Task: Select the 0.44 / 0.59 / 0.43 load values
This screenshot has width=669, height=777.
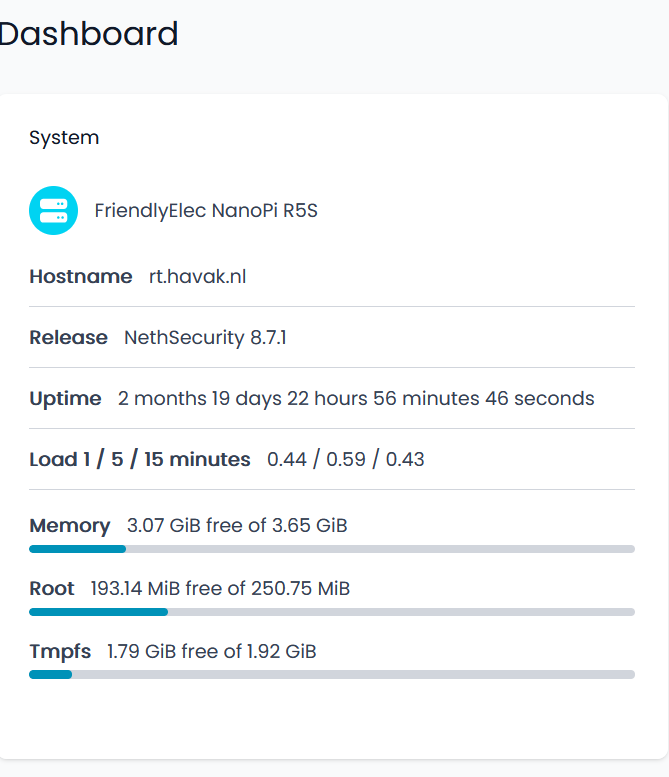Action: (346, 459)
